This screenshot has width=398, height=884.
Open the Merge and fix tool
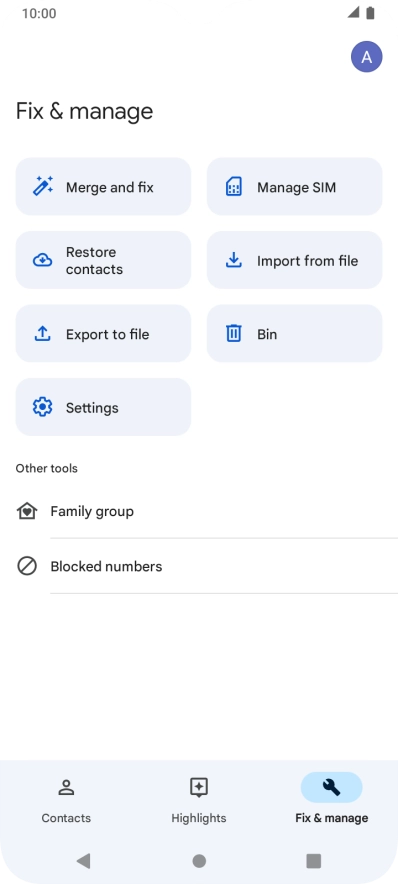[103, 187]
